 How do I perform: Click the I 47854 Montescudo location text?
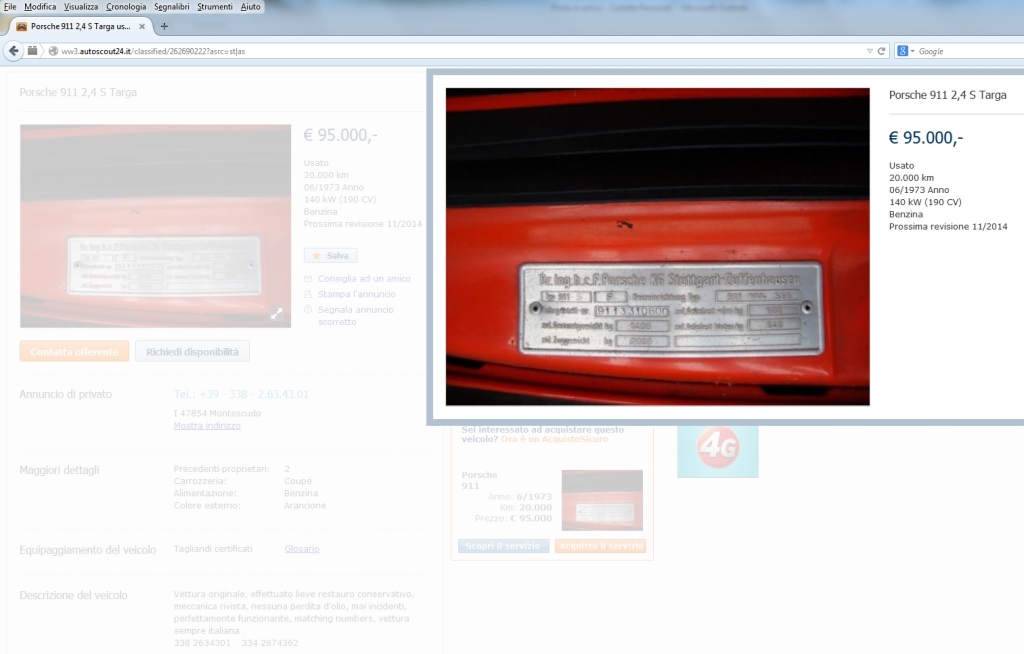click(x=217, y=413)
